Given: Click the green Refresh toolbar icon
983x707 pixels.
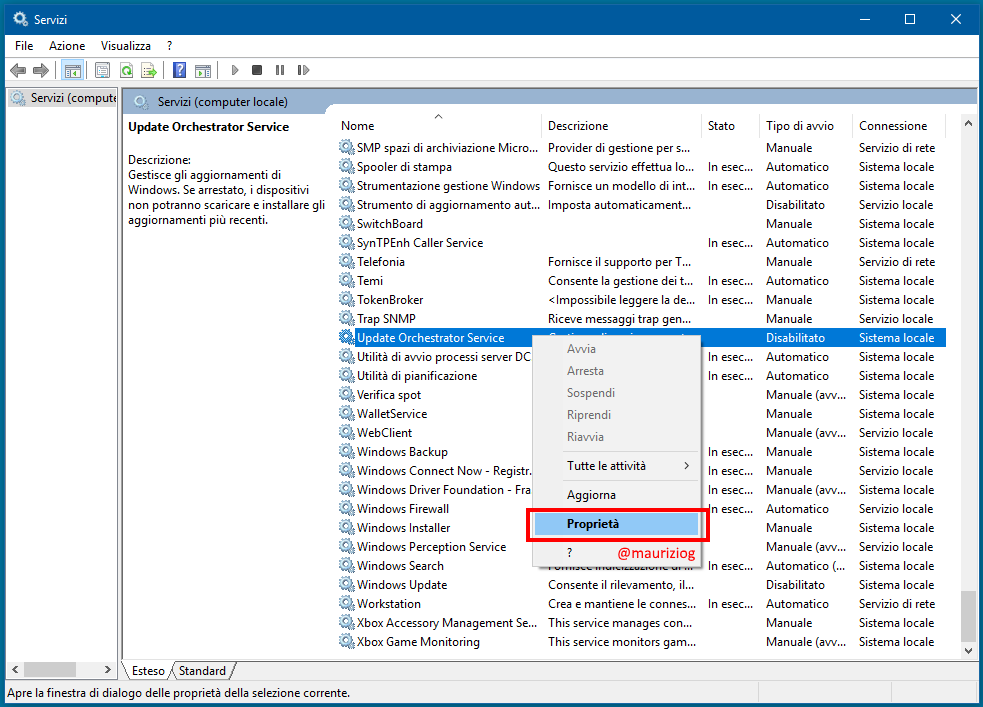Looking at the screenshot, I should [x=127, y=70].
